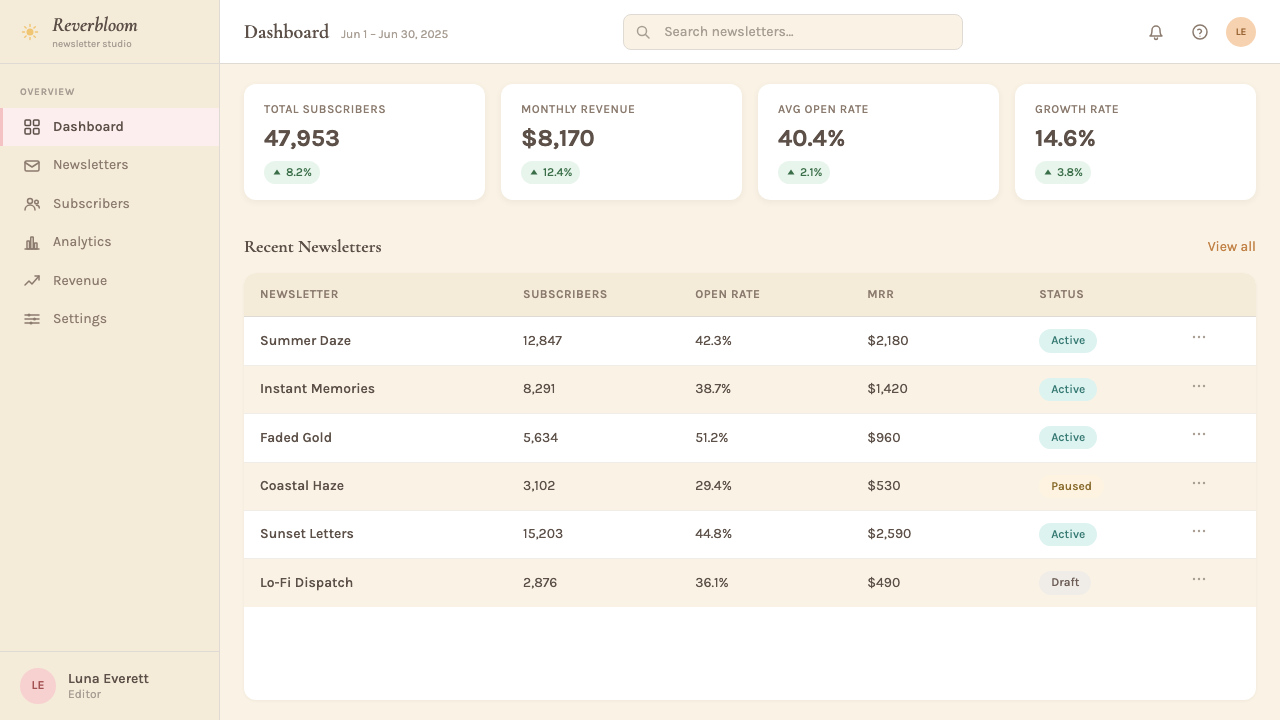This screenshot has height=720, width=1280.
Task: Click the View all link
Action: point(1231,247)
